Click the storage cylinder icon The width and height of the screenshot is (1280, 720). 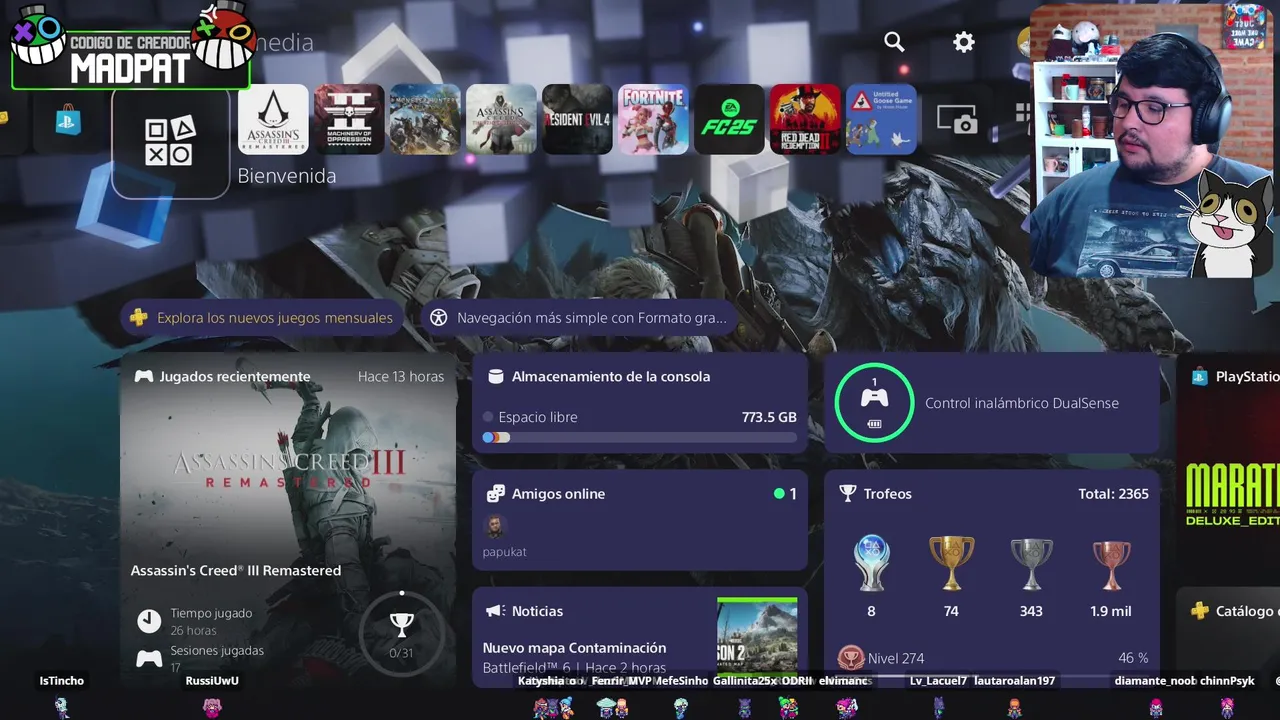[x=495, y=376]
